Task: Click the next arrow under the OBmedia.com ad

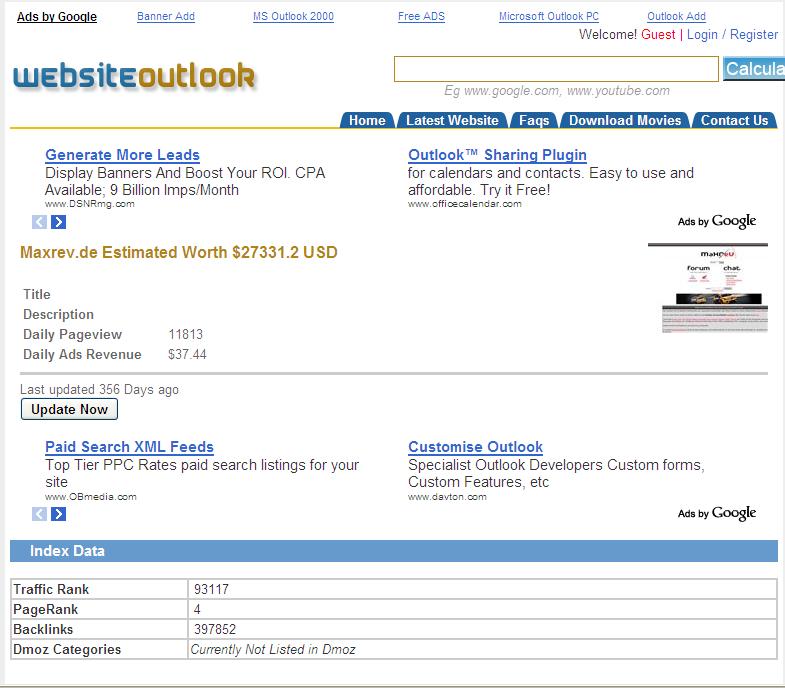Action: (x=59, y=514)
